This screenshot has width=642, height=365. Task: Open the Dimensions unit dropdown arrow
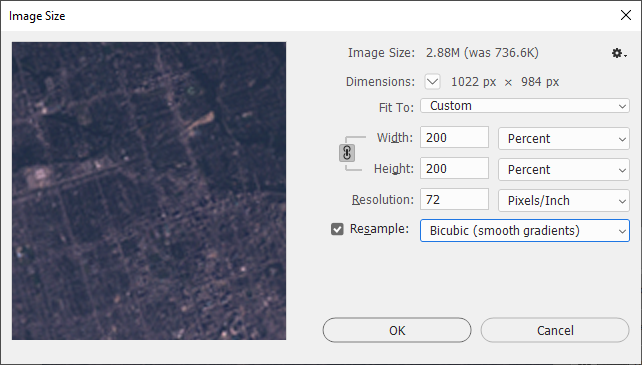[x=432, y=82]
